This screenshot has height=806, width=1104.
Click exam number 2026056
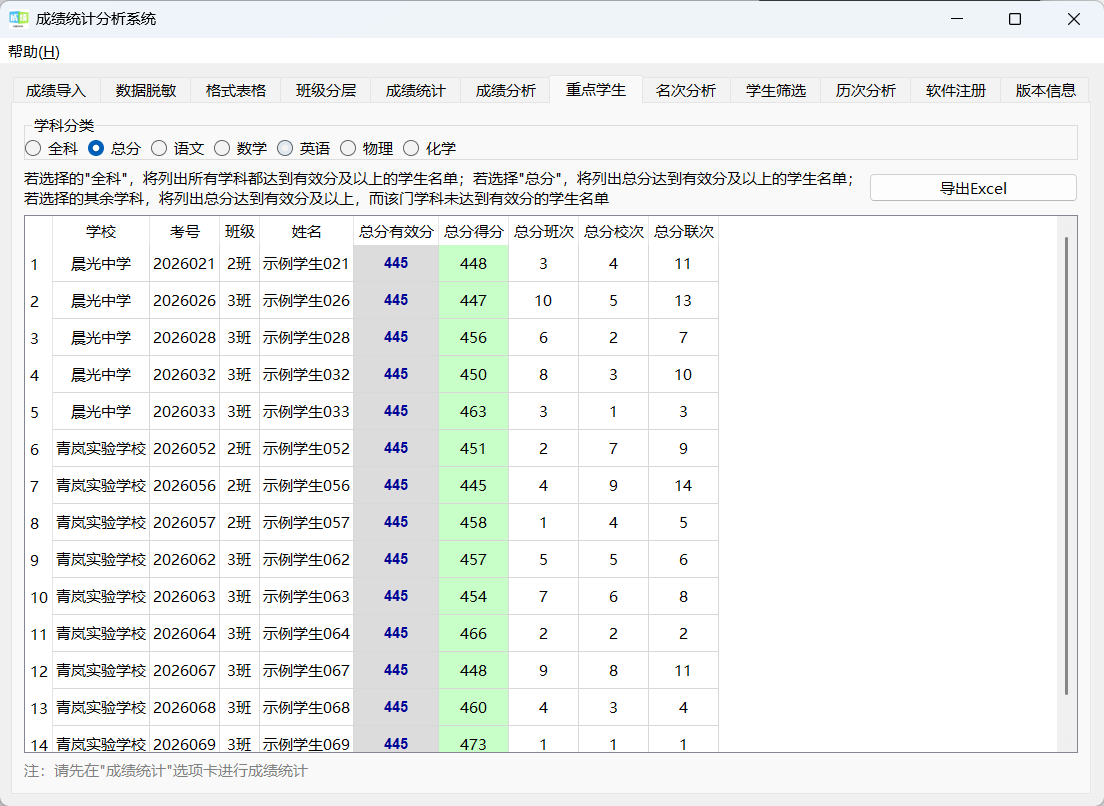[184, 486]
